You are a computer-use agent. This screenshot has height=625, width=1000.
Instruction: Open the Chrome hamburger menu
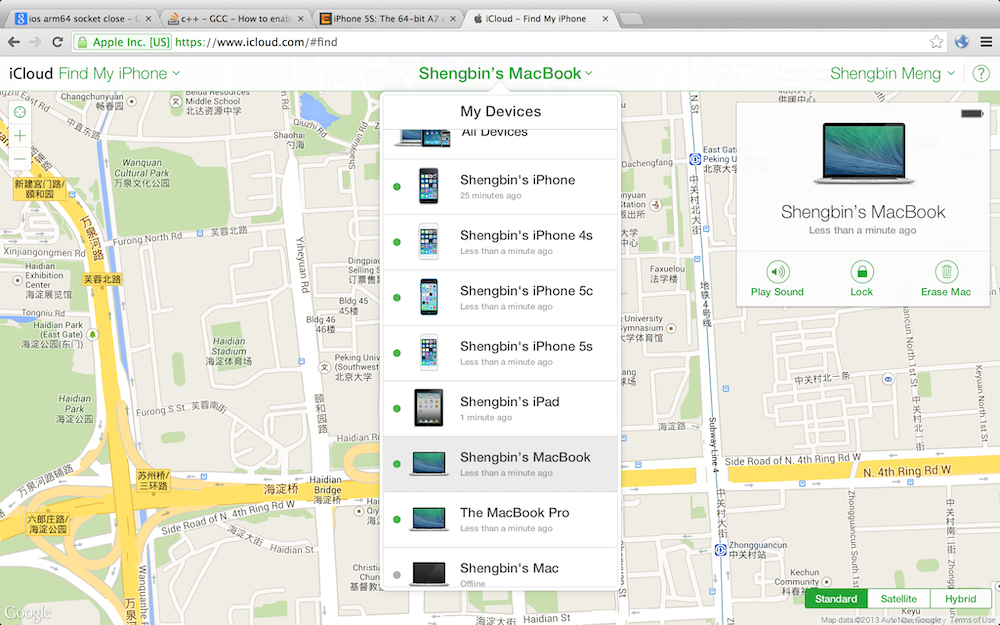click(986, 42)
